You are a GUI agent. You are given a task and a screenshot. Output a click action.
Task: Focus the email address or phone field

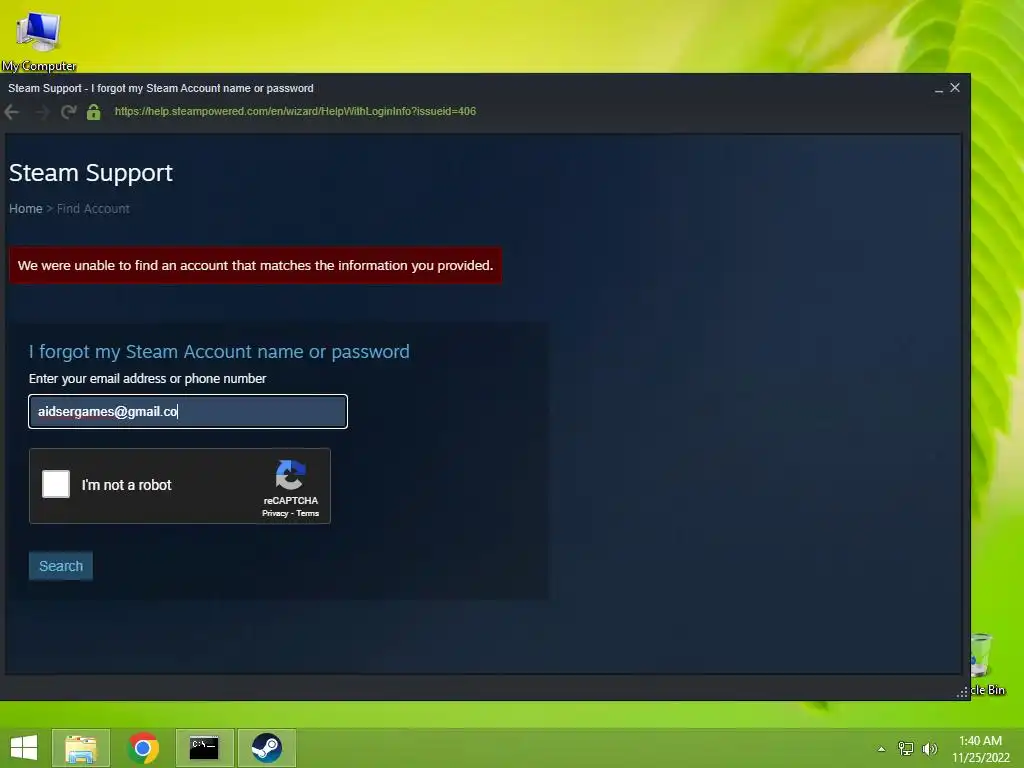click(x=188, y=411)
